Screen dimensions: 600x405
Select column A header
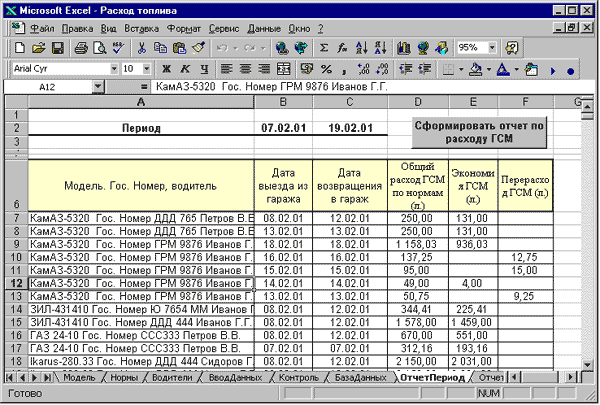click(x=141, y=102)
